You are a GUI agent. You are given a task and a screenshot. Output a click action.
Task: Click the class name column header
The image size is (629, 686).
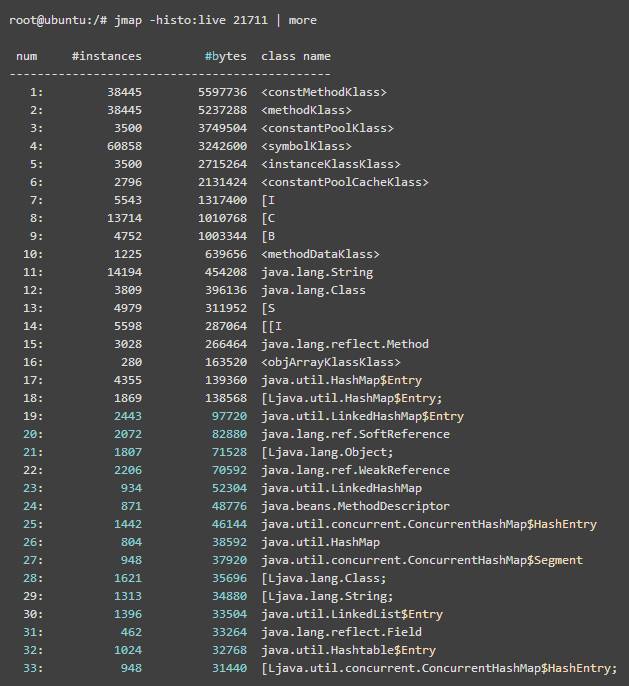click(x=296, y=56)
